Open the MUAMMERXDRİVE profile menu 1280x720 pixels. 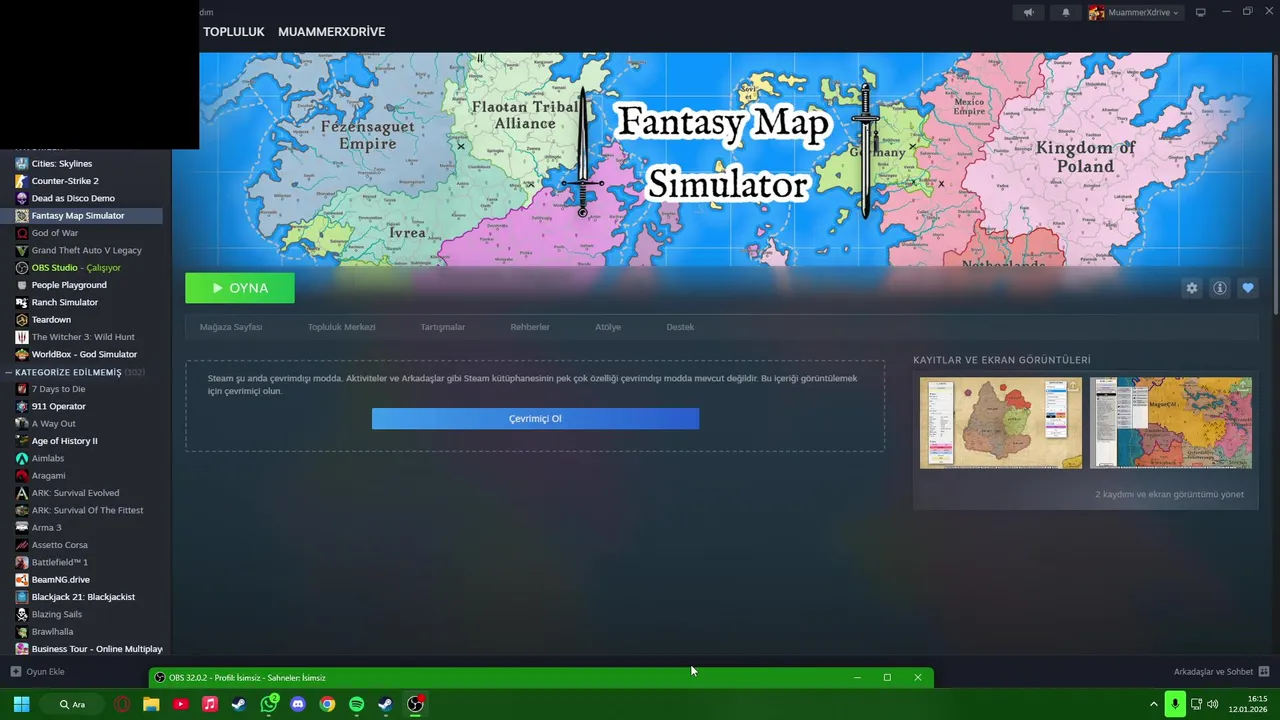(x=331, y=32)
